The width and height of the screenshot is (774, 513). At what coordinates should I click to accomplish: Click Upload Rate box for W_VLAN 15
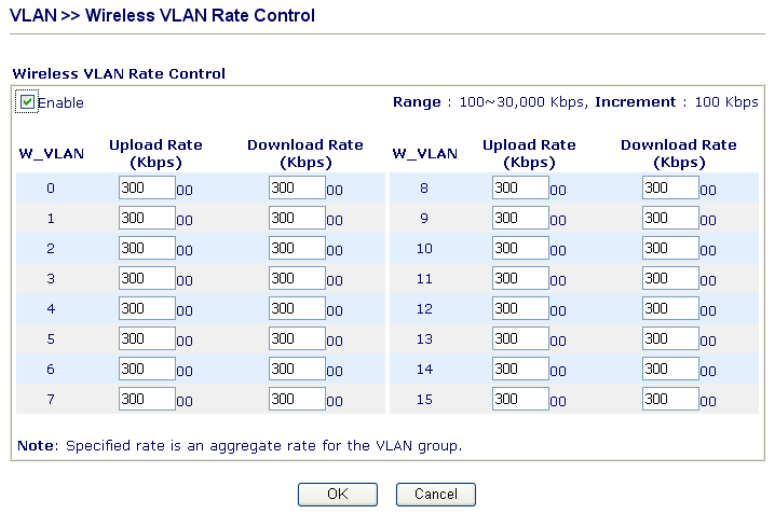click(x=520, y=398)
